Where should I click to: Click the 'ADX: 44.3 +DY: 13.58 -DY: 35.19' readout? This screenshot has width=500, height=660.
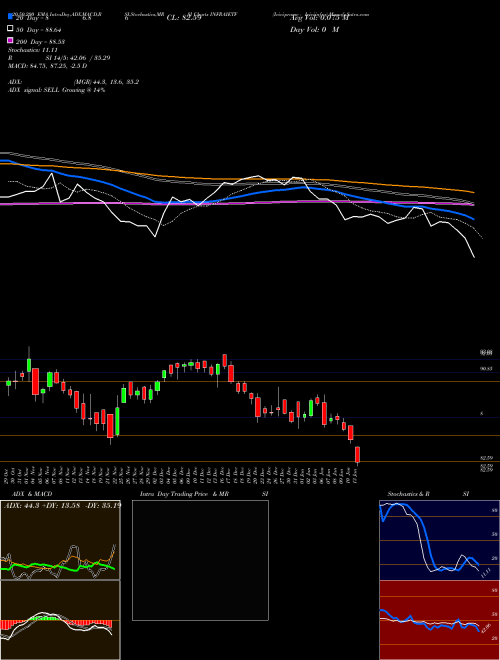coord(62,505)
